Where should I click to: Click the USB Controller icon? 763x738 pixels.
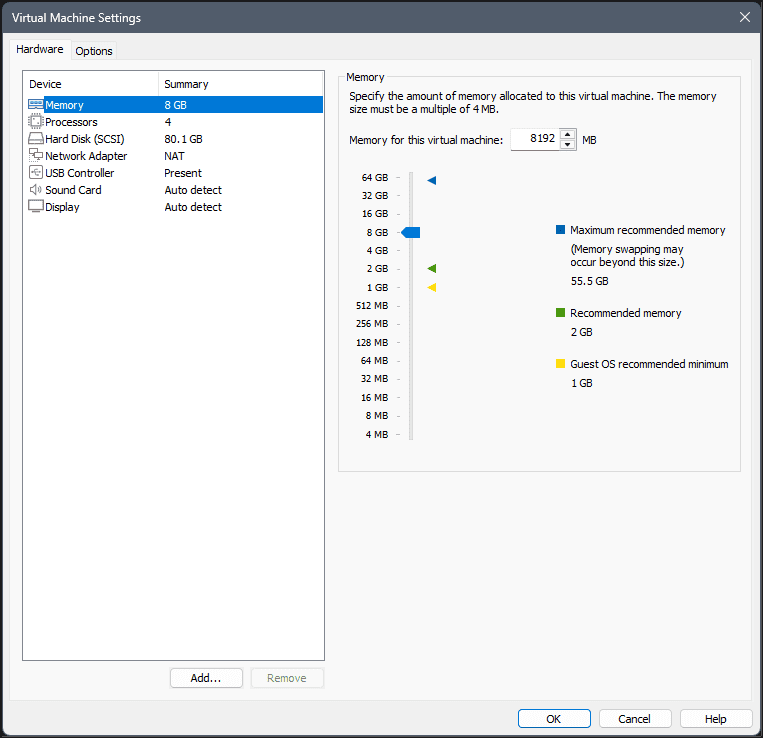(36, 172)
